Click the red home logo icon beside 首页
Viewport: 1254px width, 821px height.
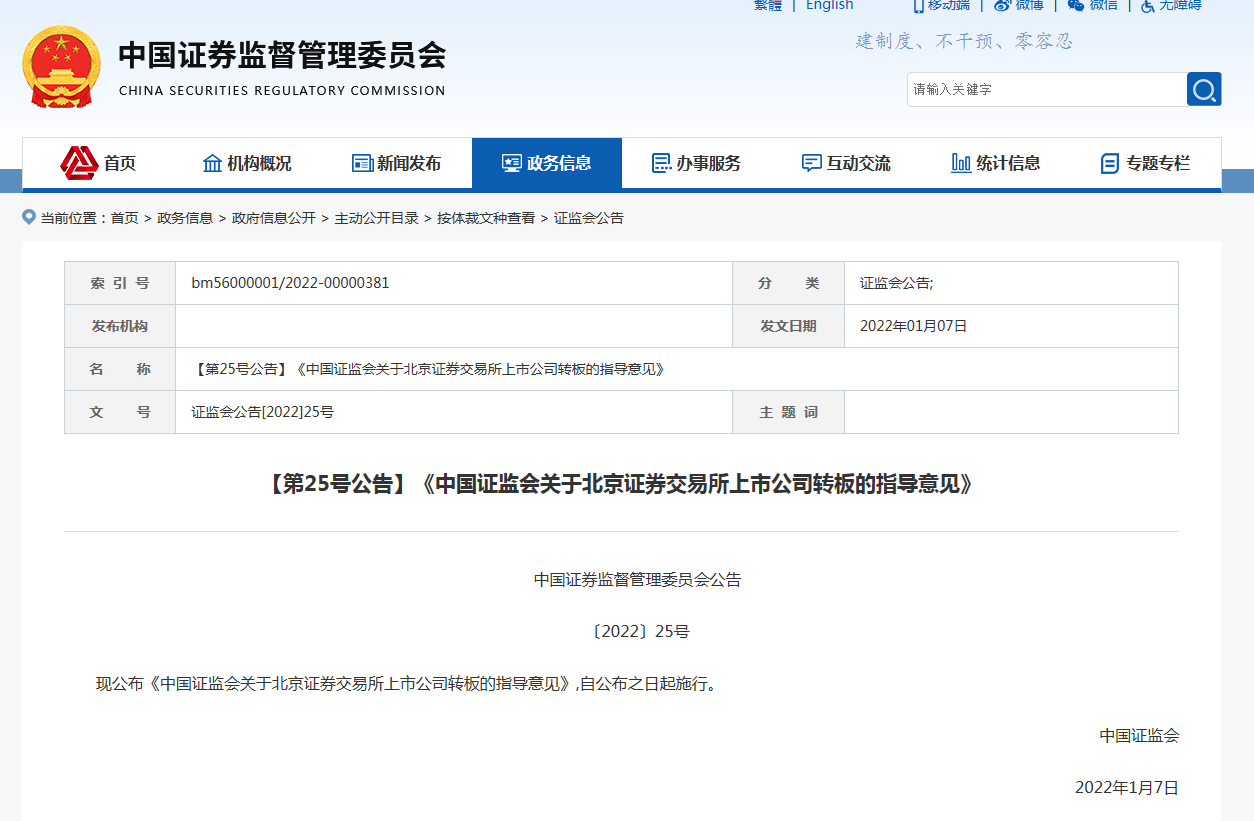click(79, 163)
